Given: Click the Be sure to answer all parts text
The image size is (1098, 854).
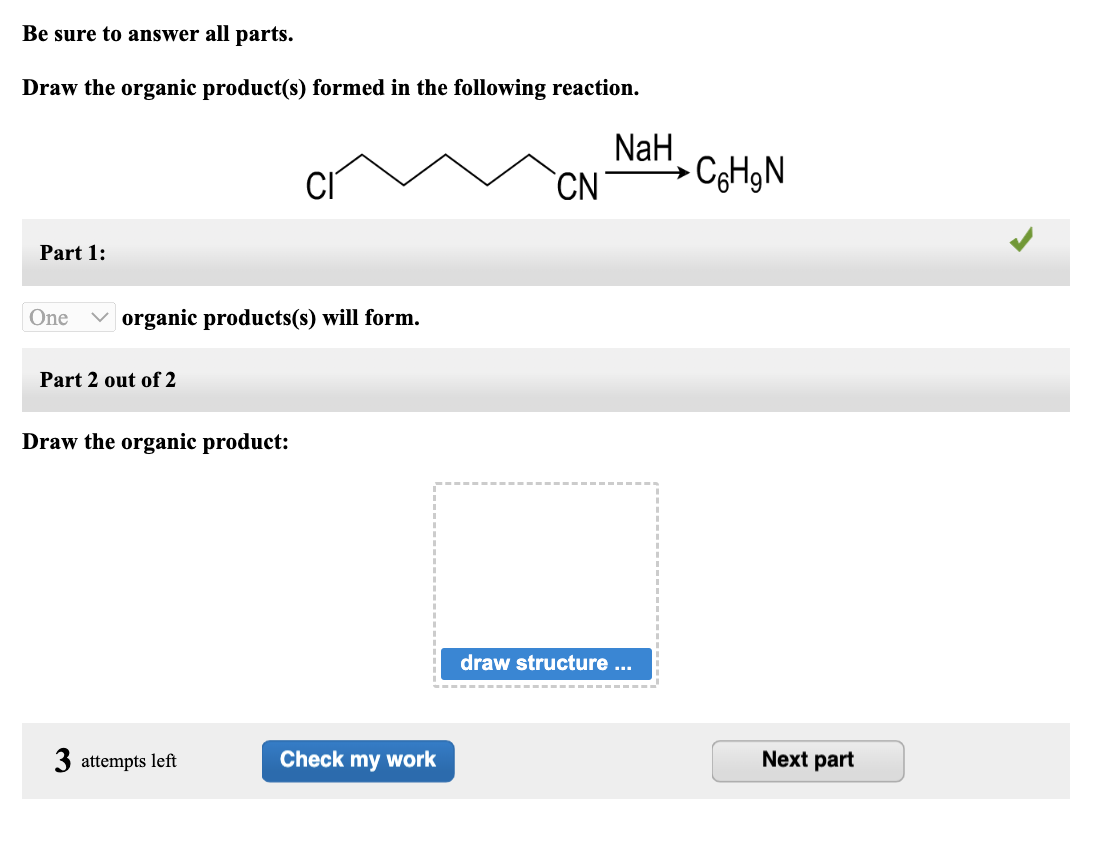Looking at the screenshot, I should tap(159, 33).
